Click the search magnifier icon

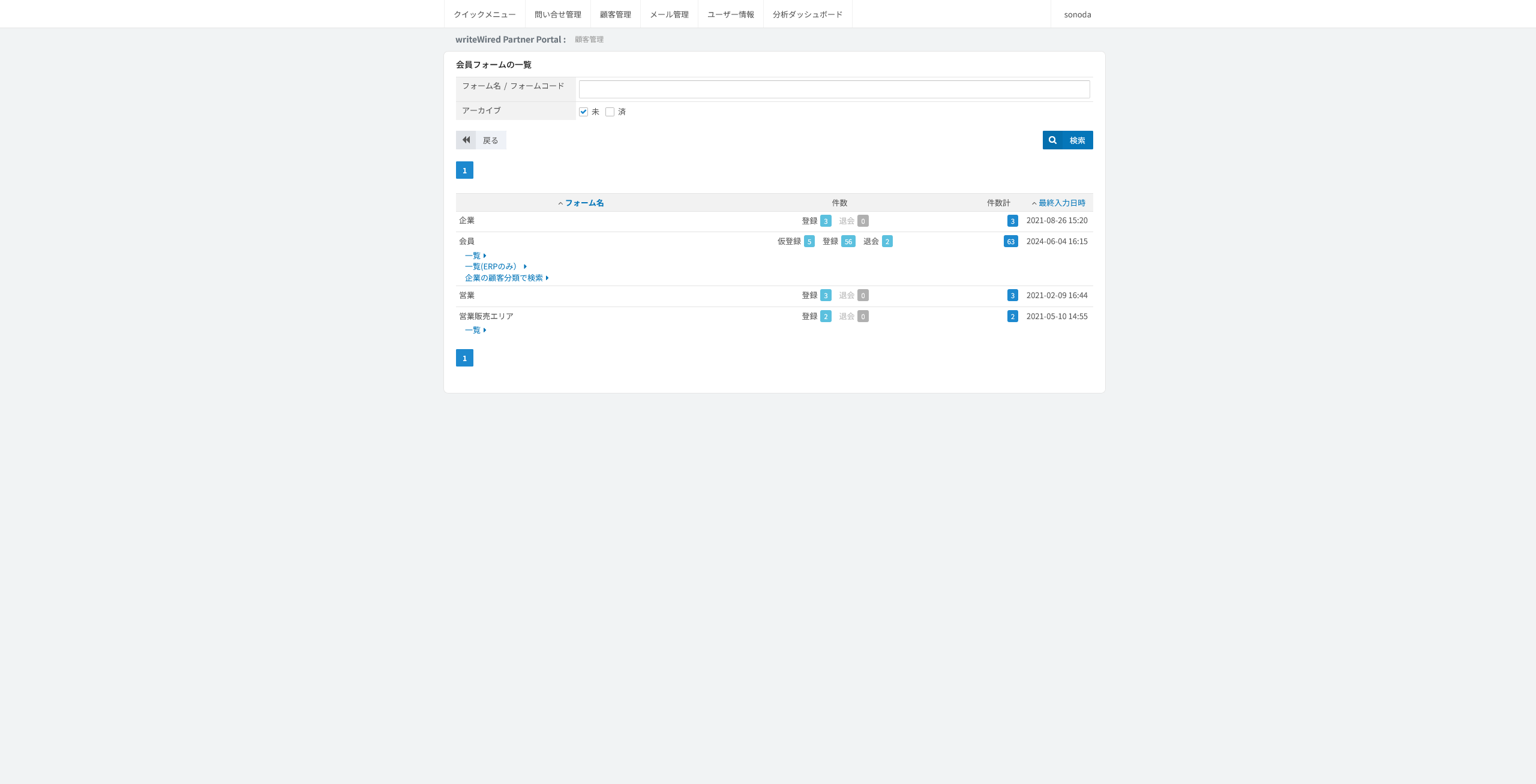[x=1052, y=140]
